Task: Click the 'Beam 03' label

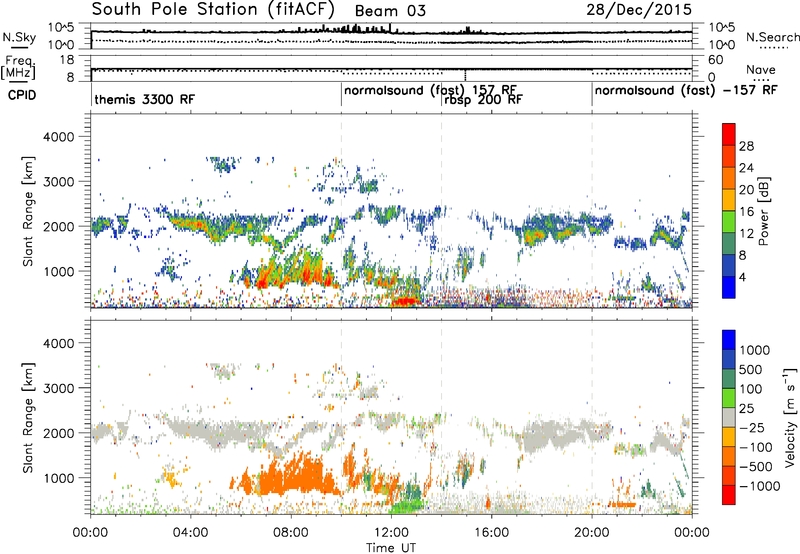Action: click(390, 11)
